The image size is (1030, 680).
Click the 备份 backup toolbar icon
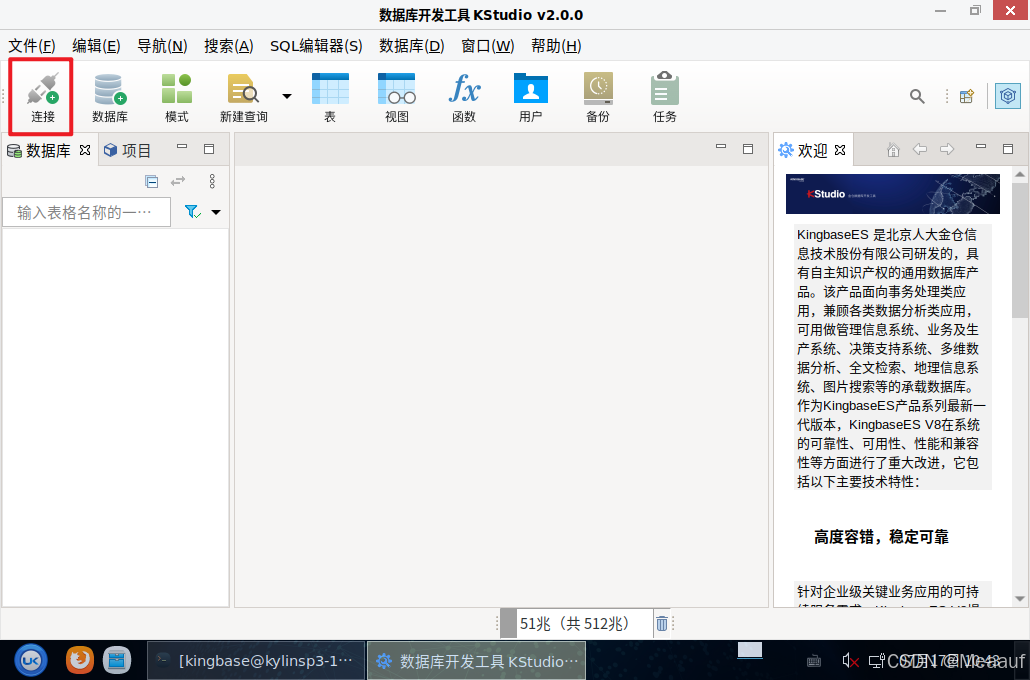[598, 97]
